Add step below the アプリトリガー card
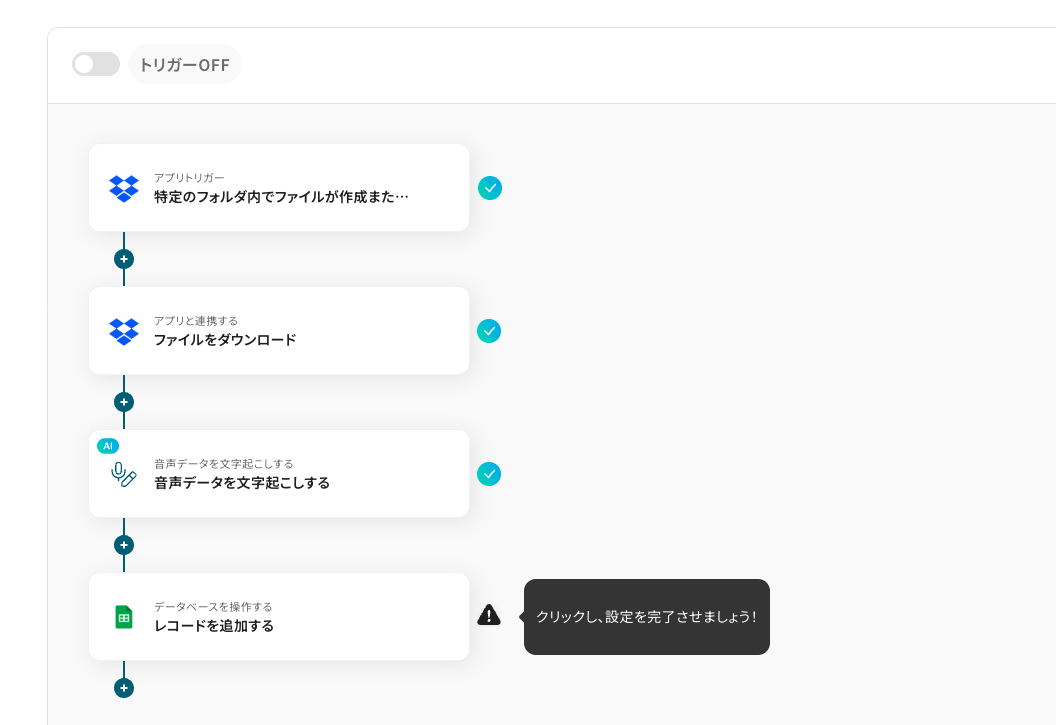The image size is (1056, 725). point(124,259)
